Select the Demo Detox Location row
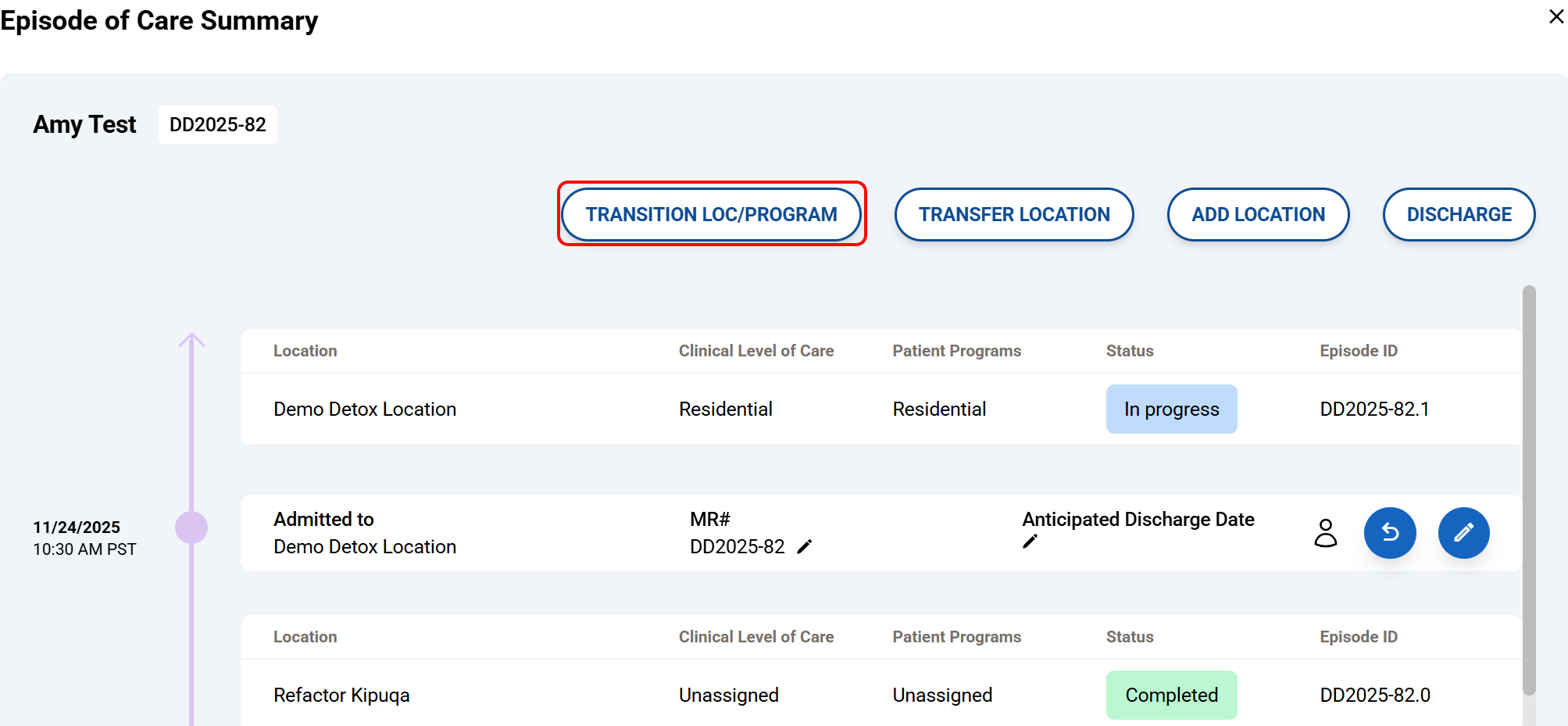 (364, 409)
